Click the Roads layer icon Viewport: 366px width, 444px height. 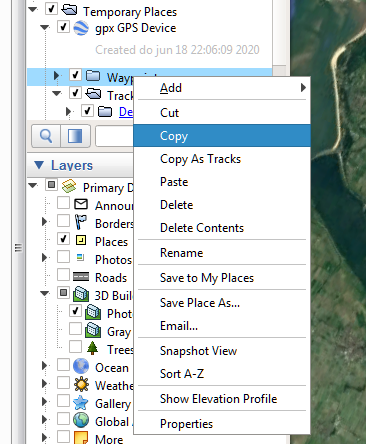click(81, 276)
